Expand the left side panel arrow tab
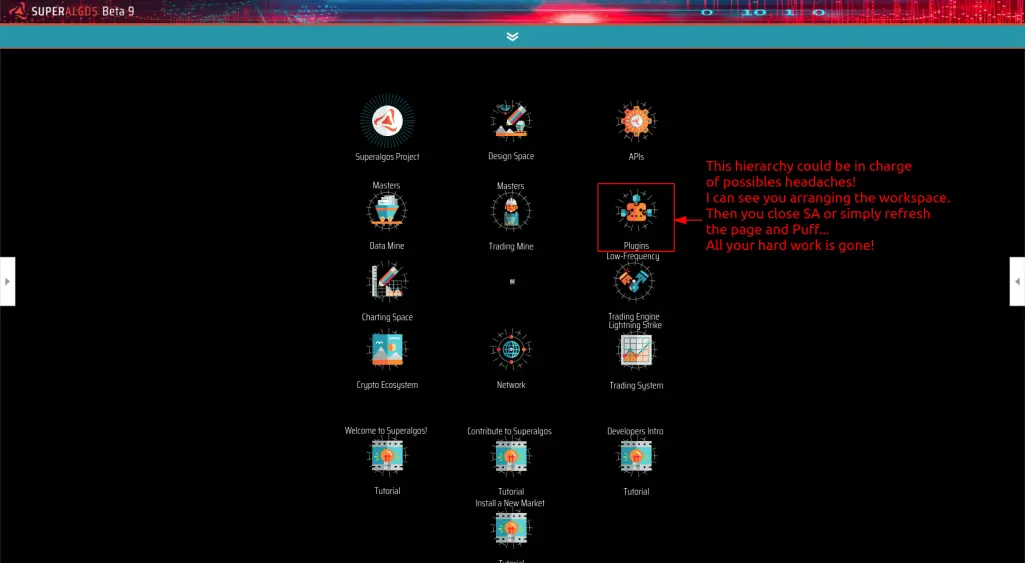 point(7,281)
